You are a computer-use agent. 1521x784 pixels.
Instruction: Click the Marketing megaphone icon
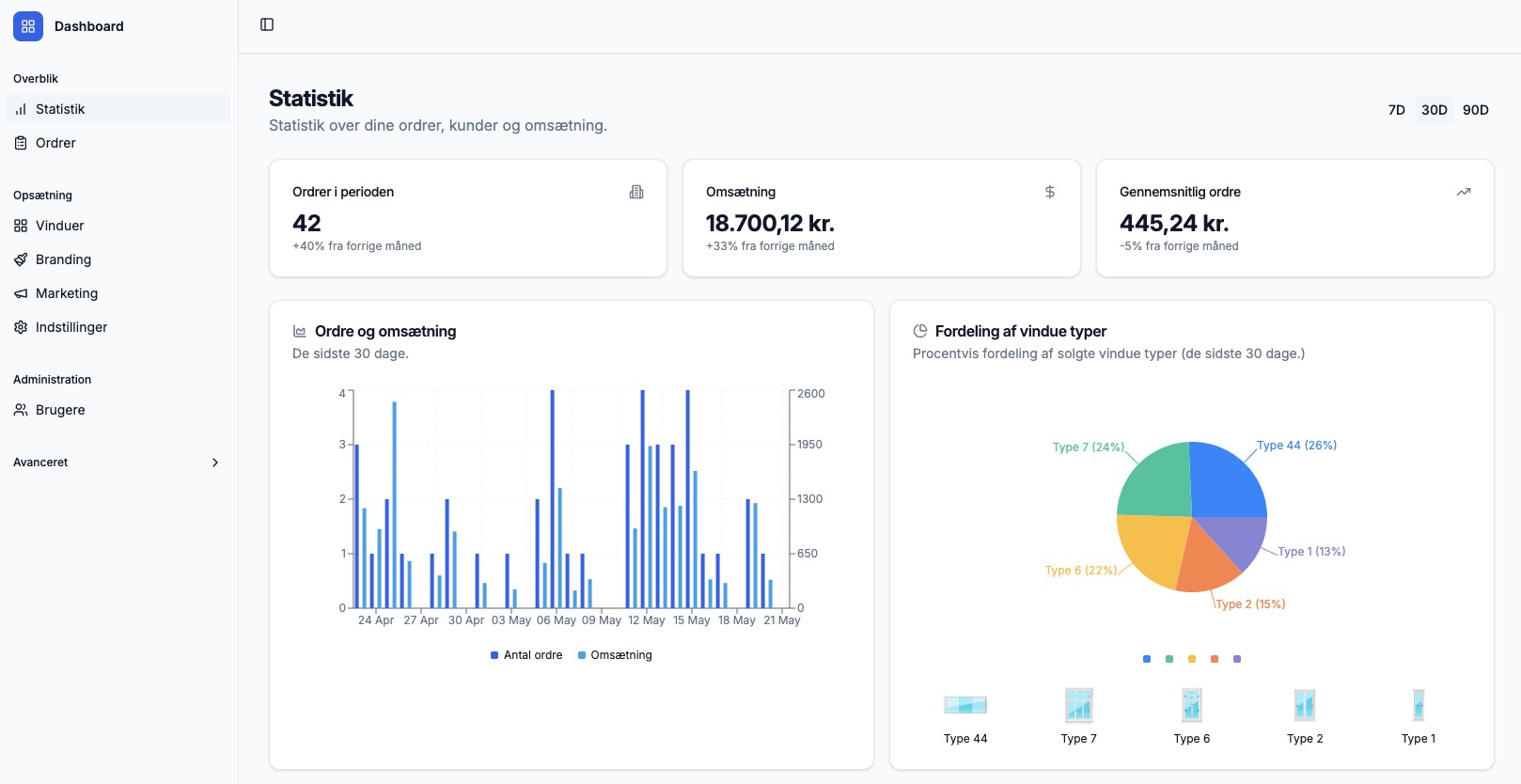click(21, 293)
